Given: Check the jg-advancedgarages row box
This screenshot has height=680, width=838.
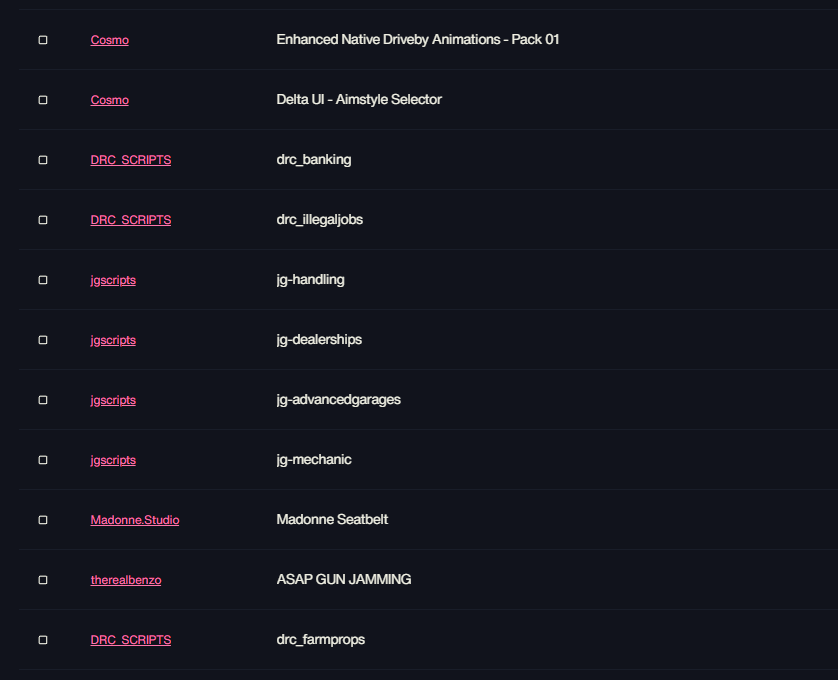Looking at the screenshot, I should (43, 400).
